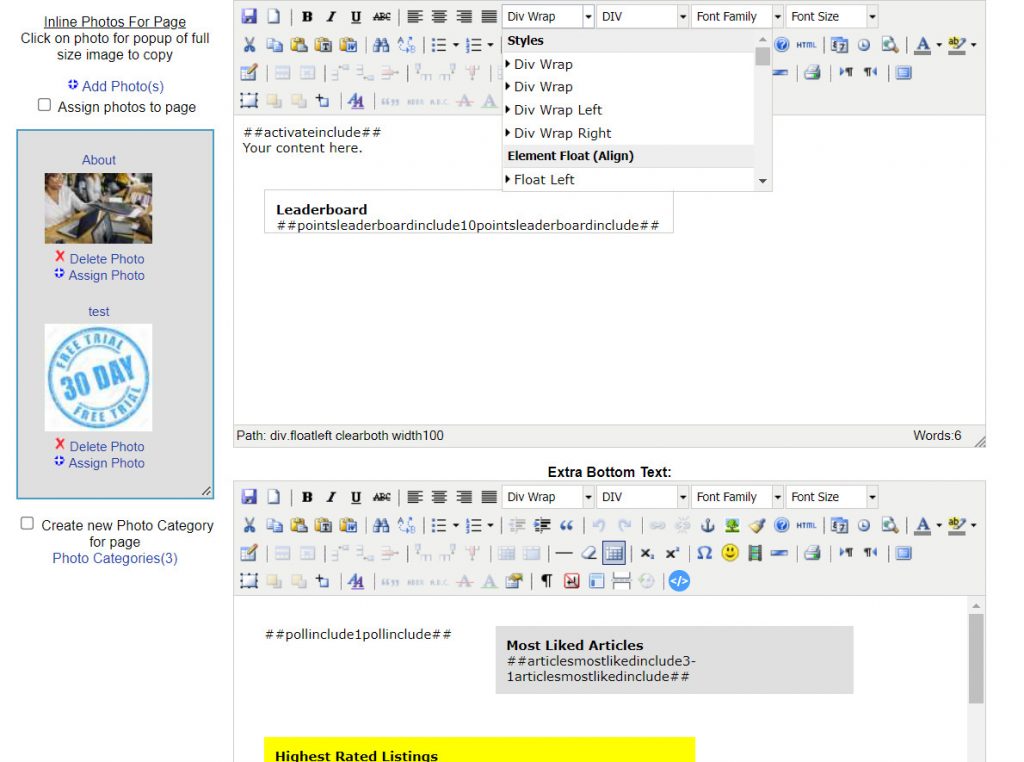1024x762 pixels.
Task: Click Insert Anchor icon in bottom editor
Action: point(707,525)
